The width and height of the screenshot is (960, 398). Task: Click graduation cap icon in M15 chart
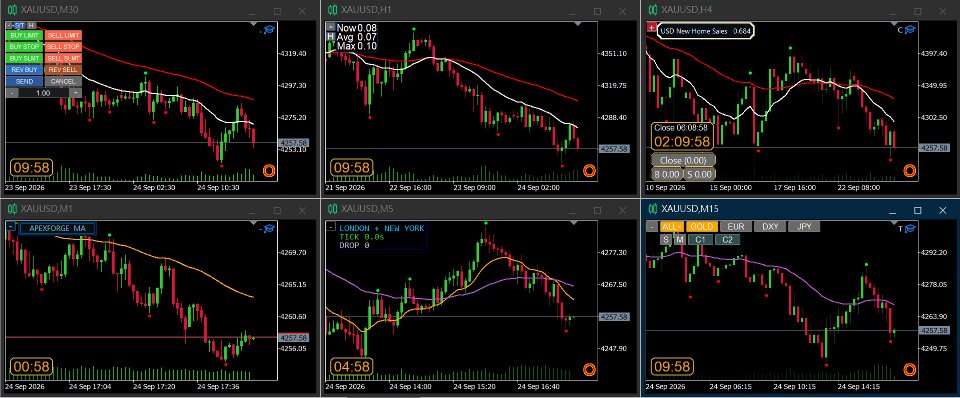click(x=910, y=228)
